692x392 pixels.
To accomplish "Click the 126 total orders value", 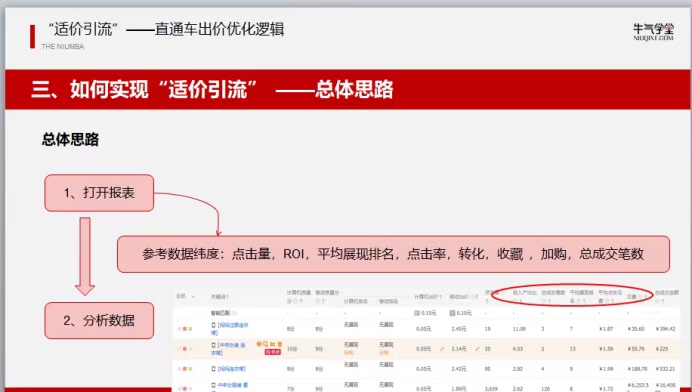I will [x=545, y=388].
